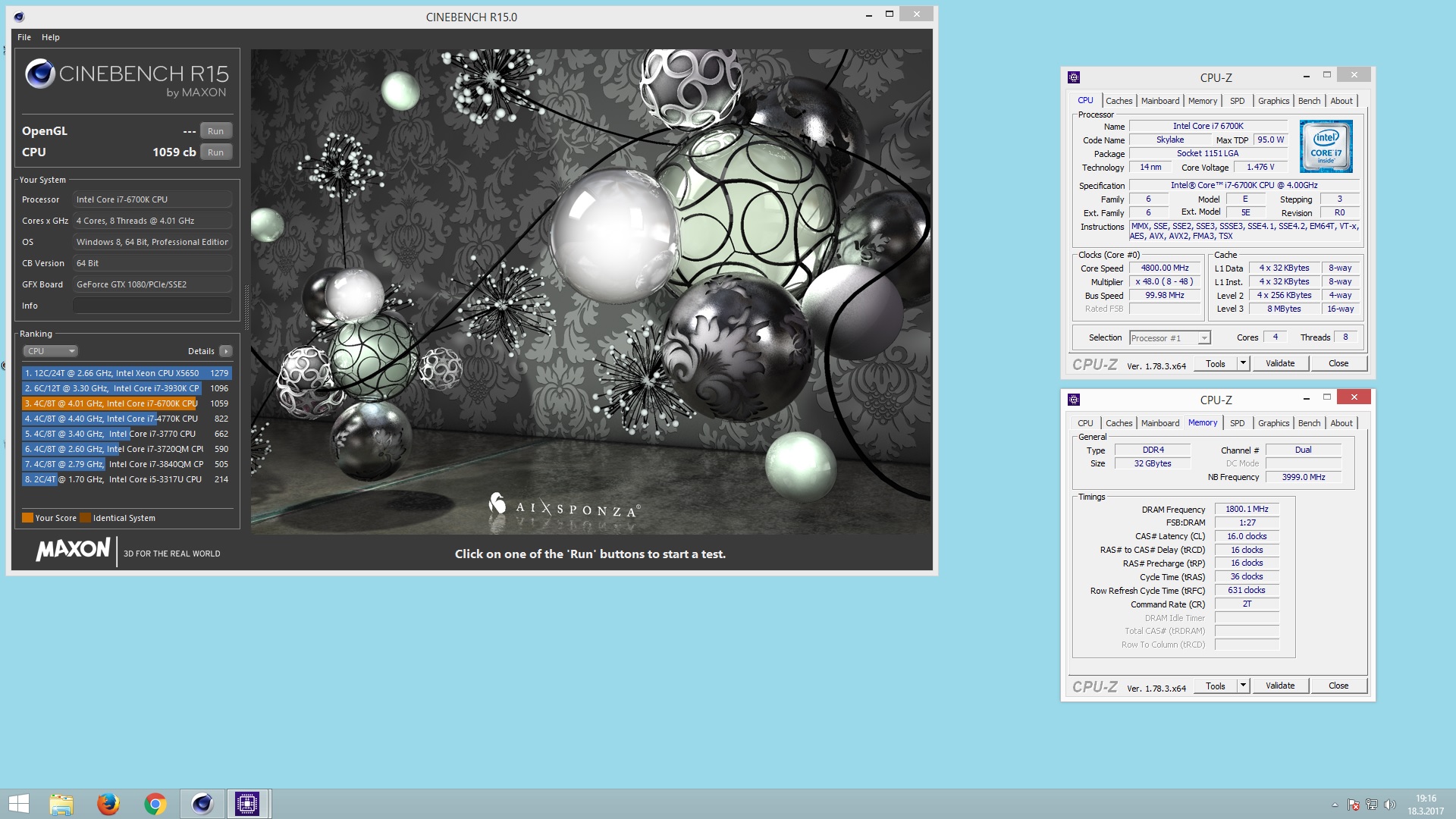Click the lower CPU-Z window icon
The height and width of the screenshot is (819, 1456).
(x=1073, y=400)
